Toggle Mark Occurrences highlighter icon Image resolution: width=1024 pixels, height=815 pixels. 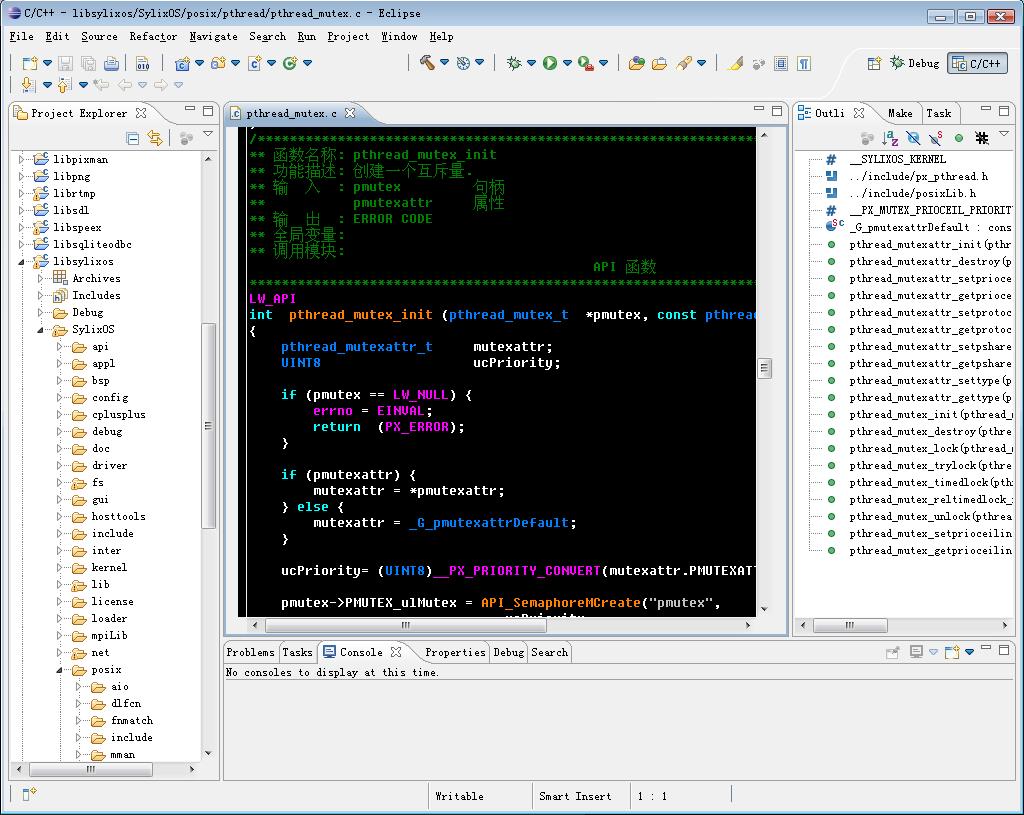coord(735,63)
